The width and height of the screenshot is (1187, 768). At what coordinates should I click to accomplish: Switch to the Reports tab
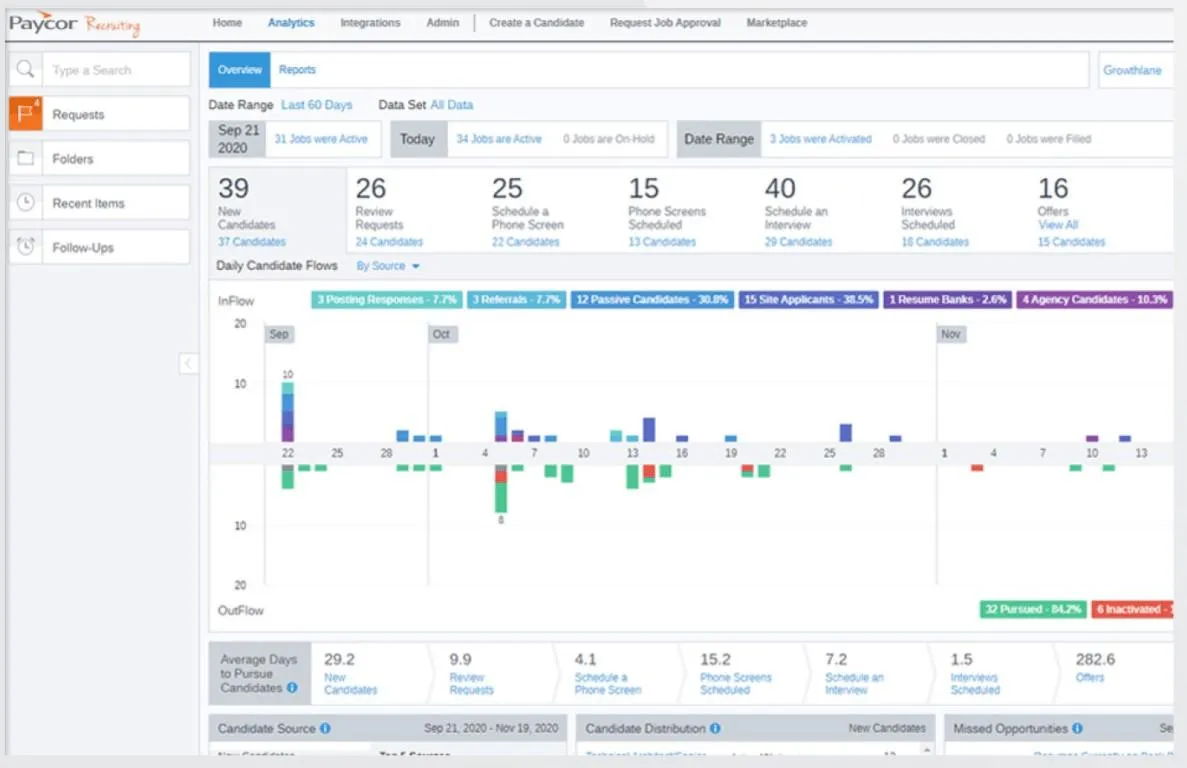coord(297,70)
